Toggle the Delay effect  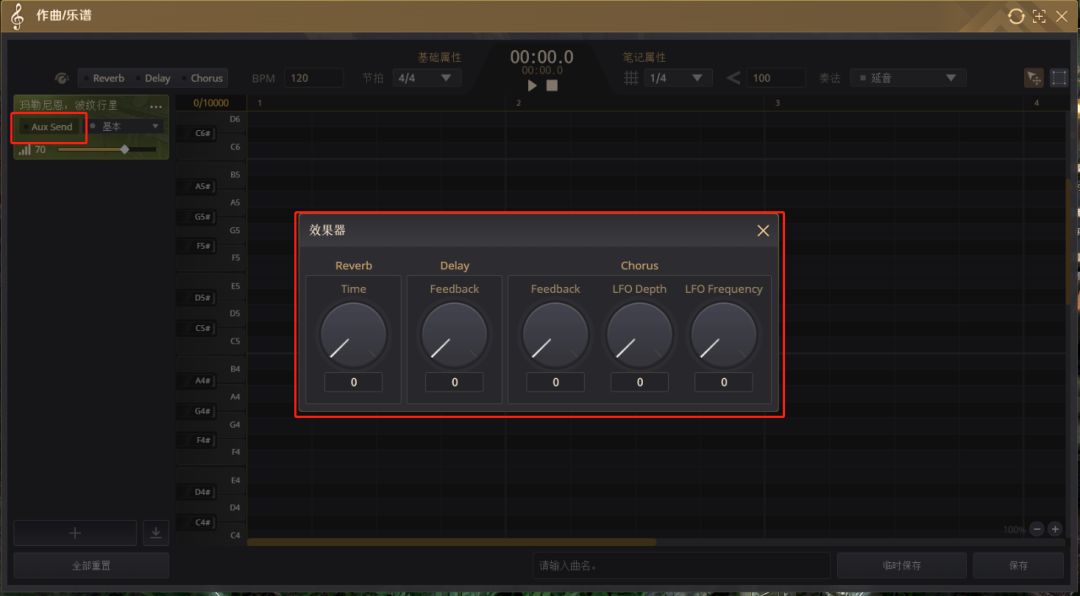154,78
